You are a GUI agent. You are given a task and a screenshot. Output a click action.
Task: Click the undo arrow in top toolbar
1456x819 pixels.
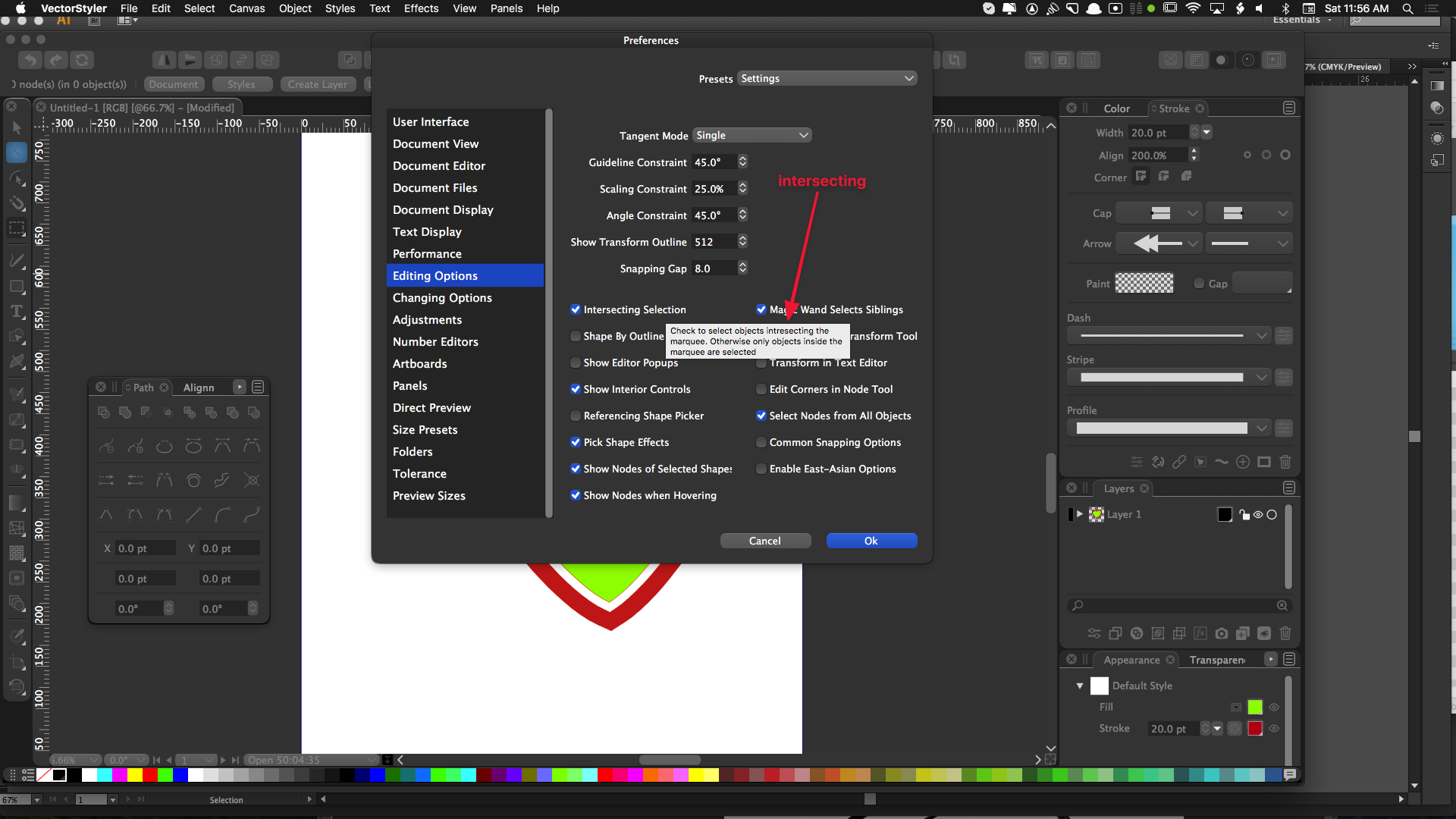[30, 60]
